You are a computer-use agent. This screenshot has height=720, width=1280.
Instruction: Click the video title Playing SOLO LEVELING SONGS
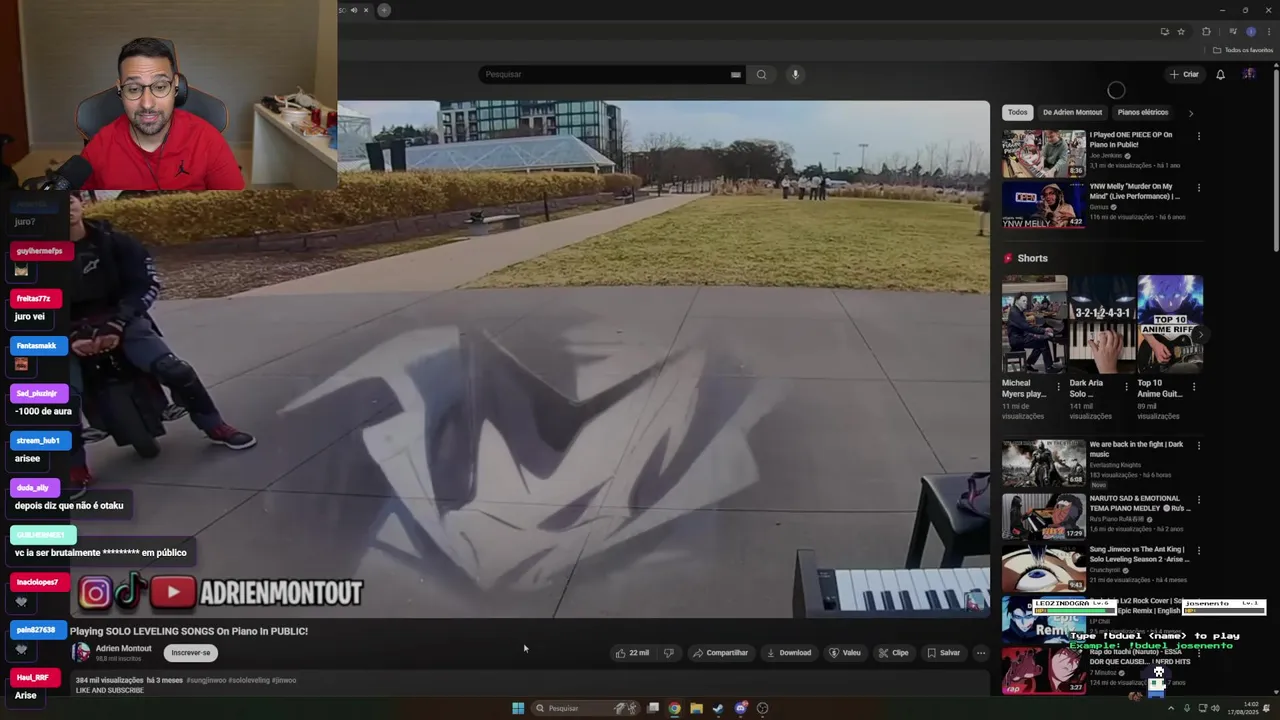point(189,631)
